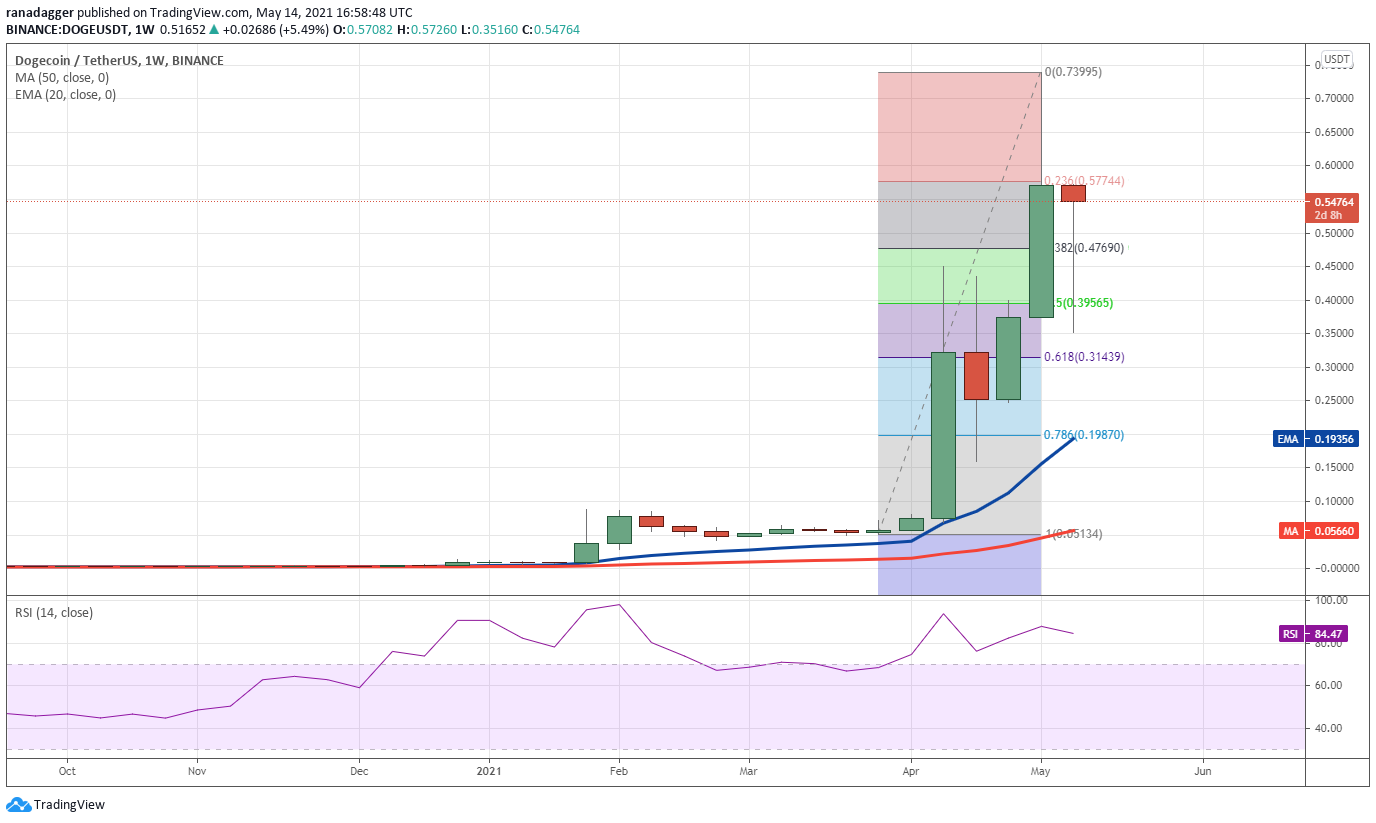The width and height of the screenshot is (1376, 823).
Task: Click 0.30000 on the price axis
Action: (1333, 367)
